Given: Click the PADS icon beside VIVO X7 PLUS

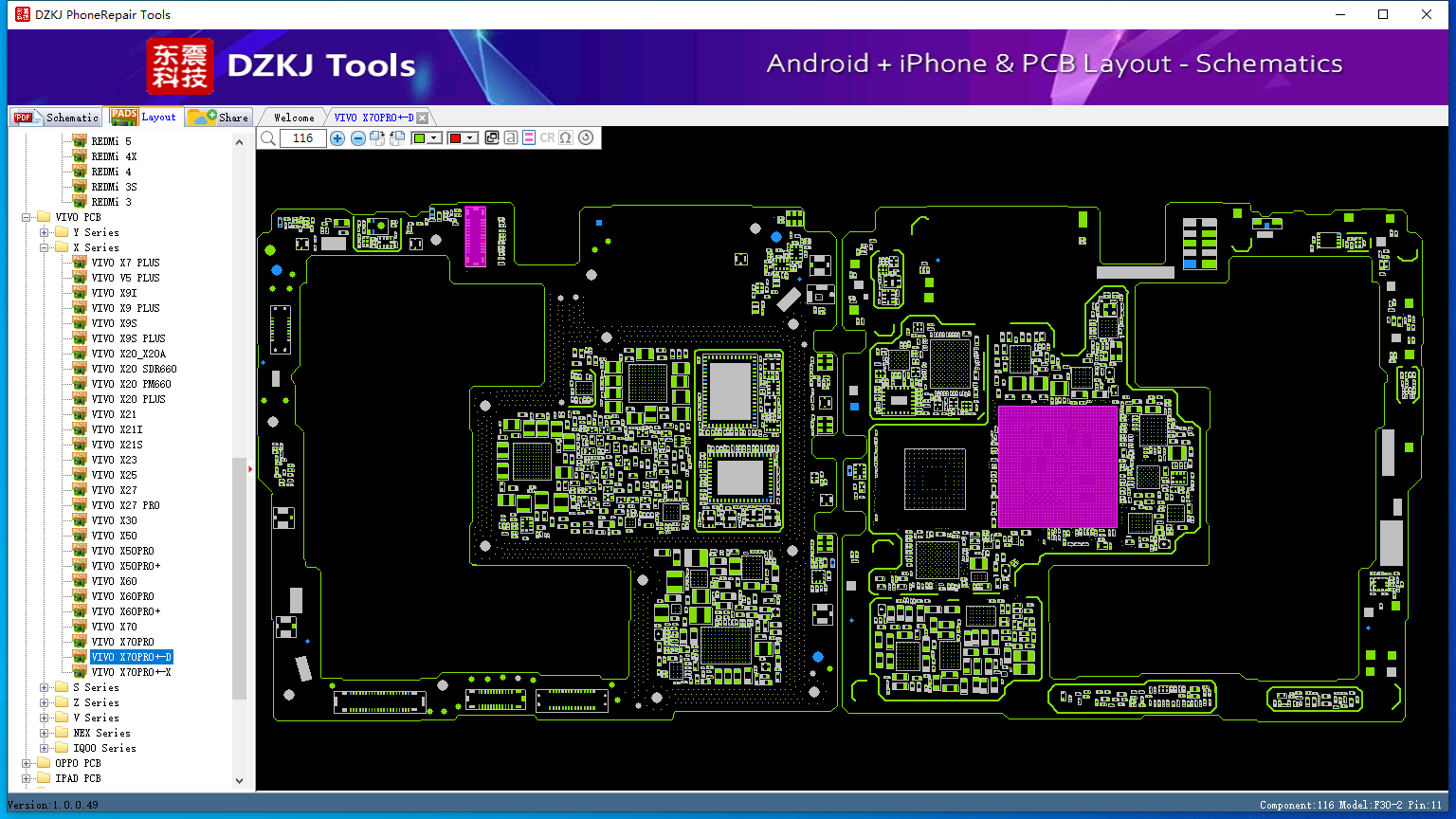Looking at the screenshot, I should (x=80, y=263).
